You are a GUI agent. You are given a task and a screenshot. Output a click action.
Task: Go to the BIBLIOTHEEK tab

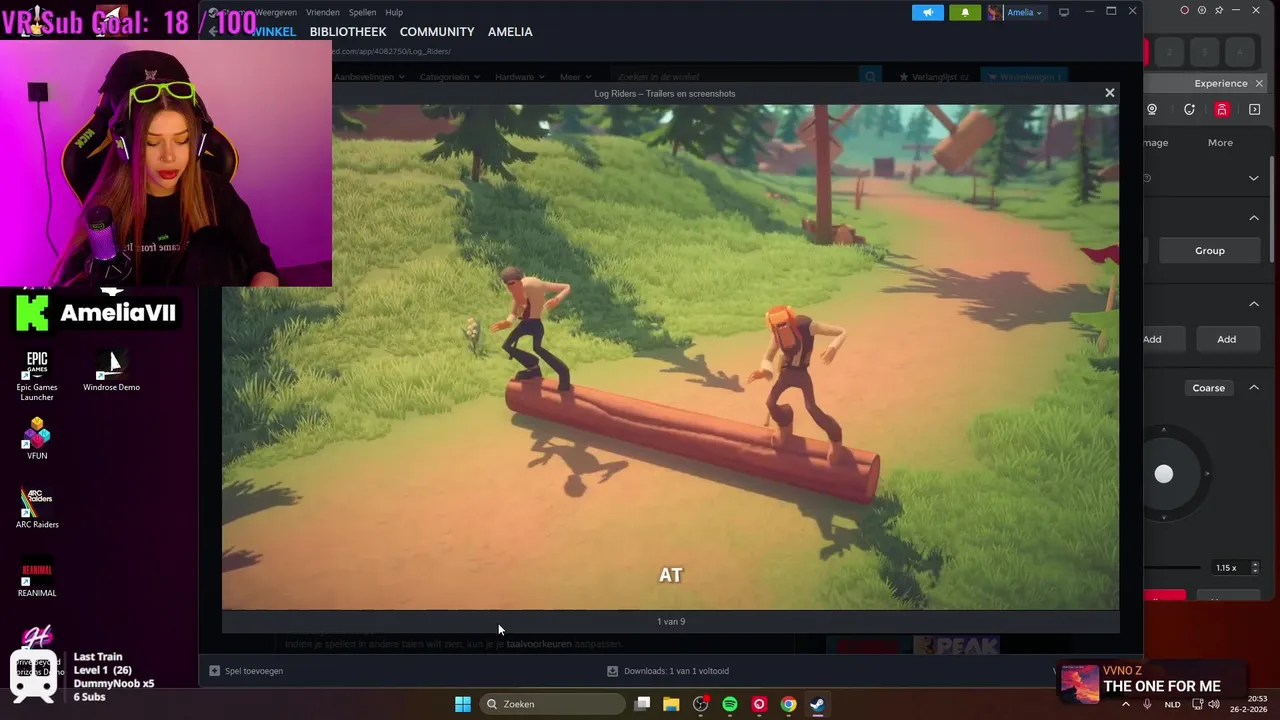click(x=348, y=32)
